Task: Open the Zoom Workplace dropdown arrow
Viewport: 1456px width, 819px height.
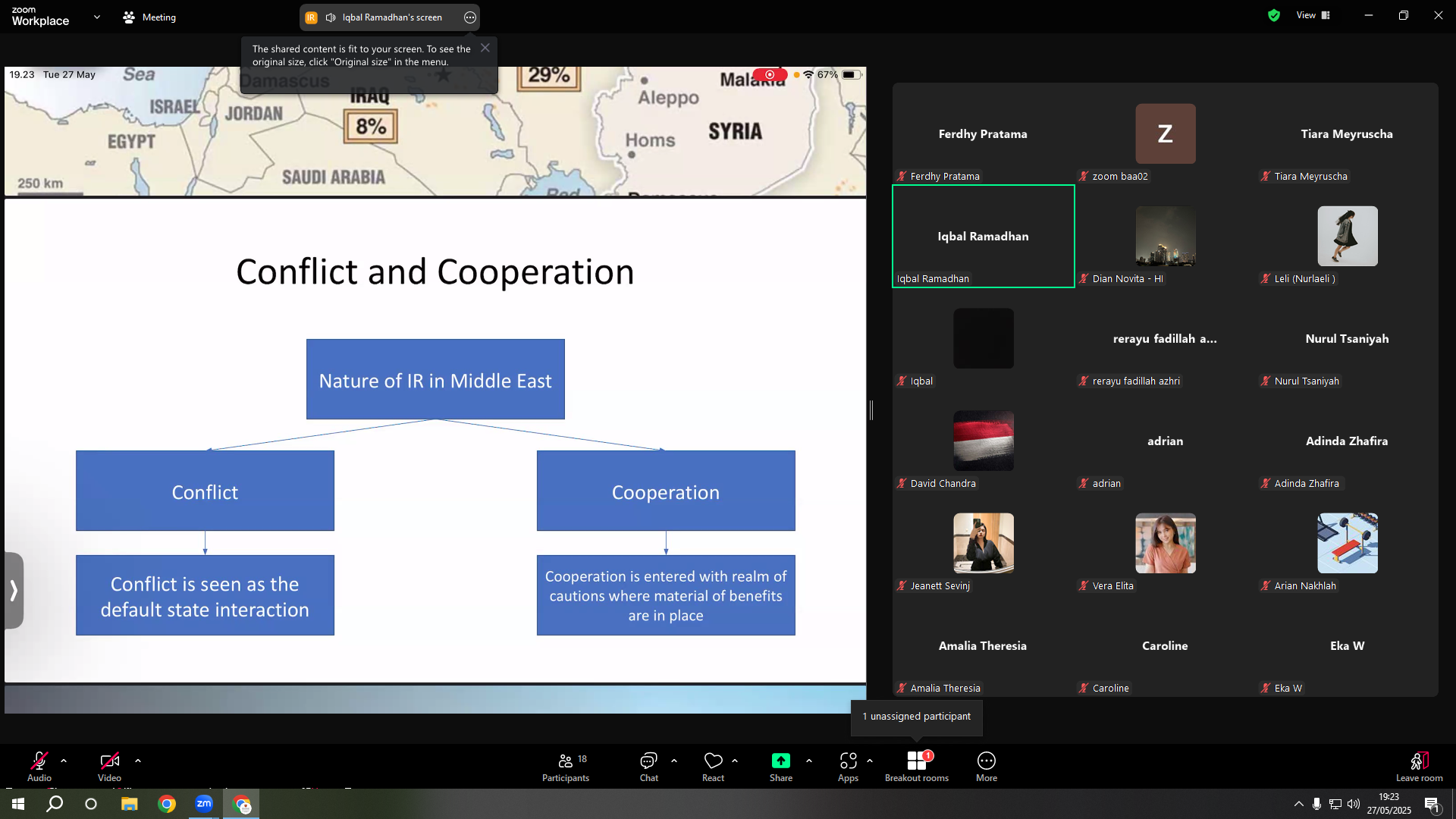Action: (97, 17)
